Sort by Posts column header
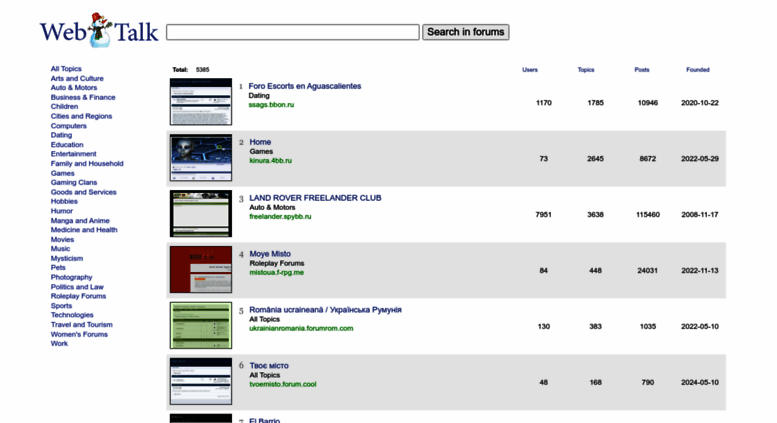777x423 pixels. (642, 70)
